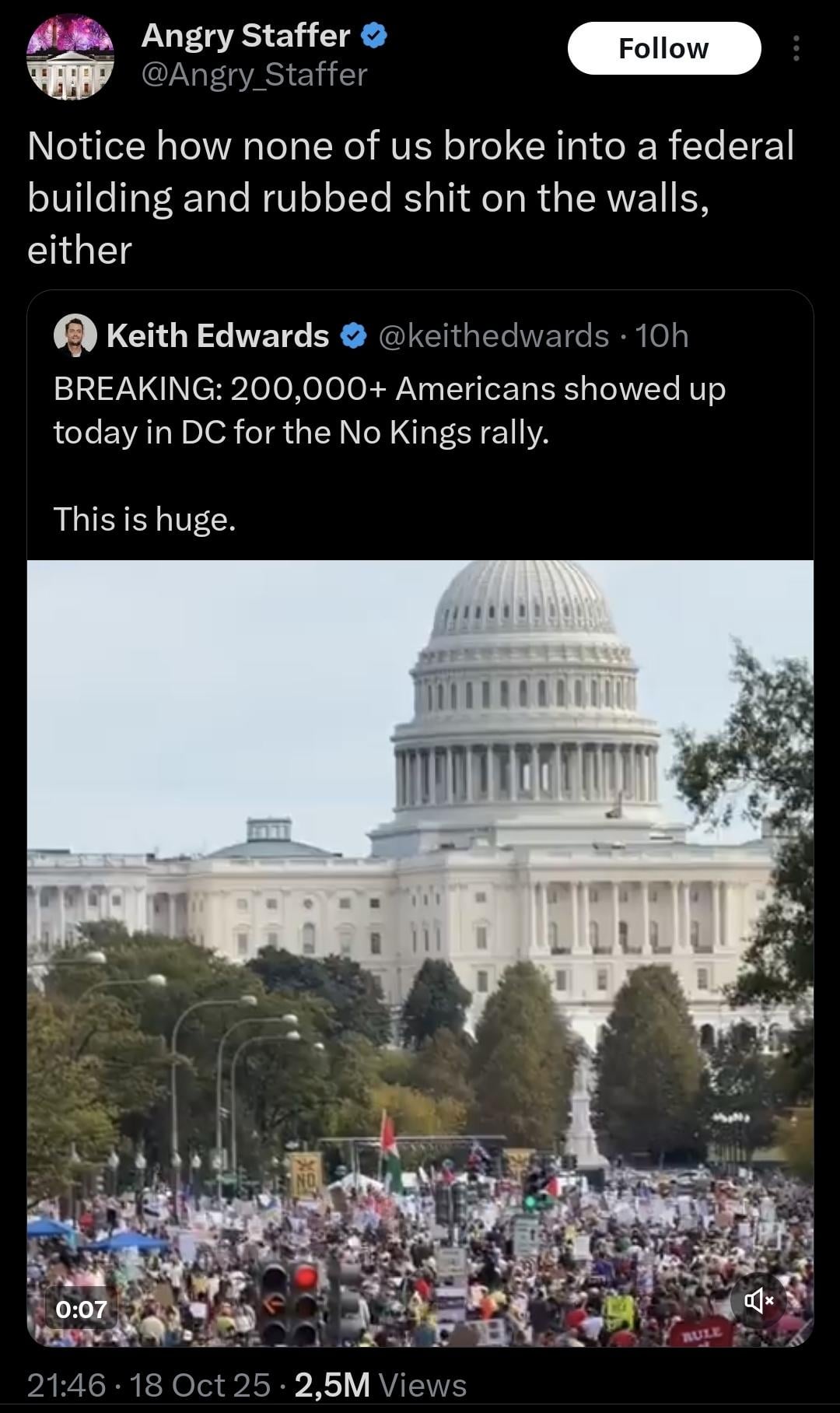
Task: Open the @Angry_Staffer handle link
Action: point(254,75)
